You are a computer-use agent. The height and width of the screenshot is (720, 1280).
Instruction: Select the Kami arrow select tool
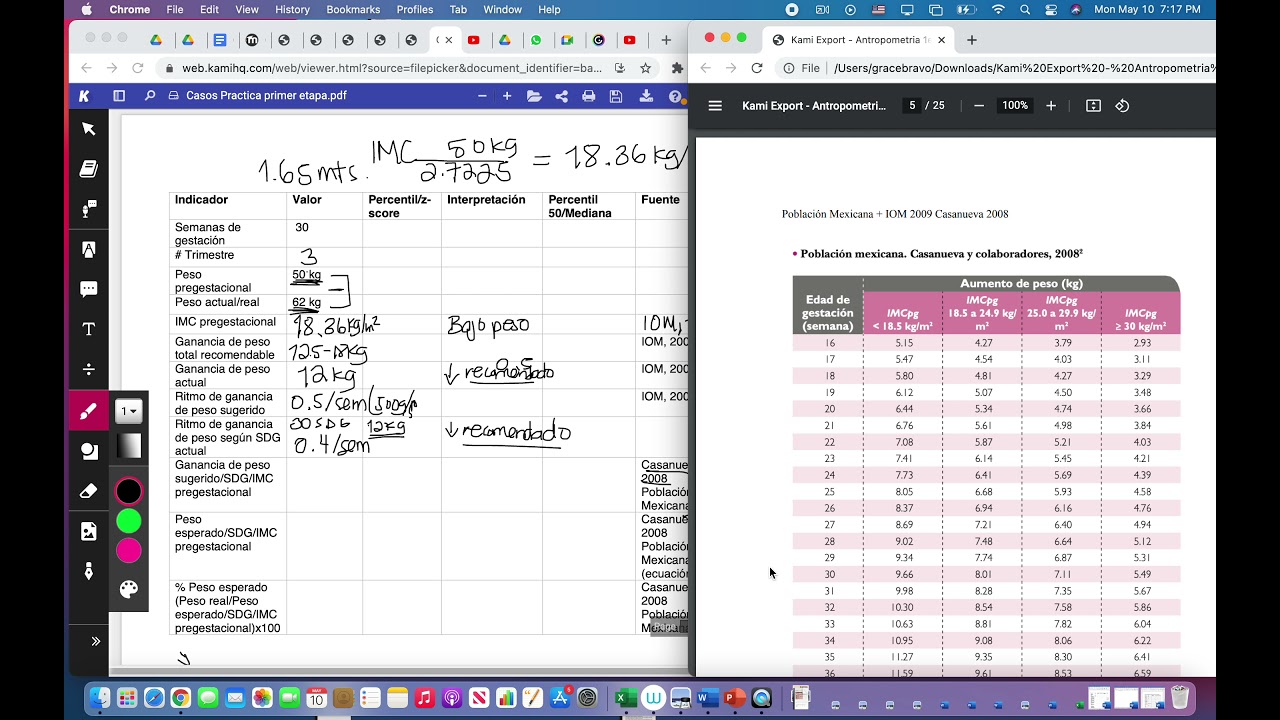click(88, 129)
